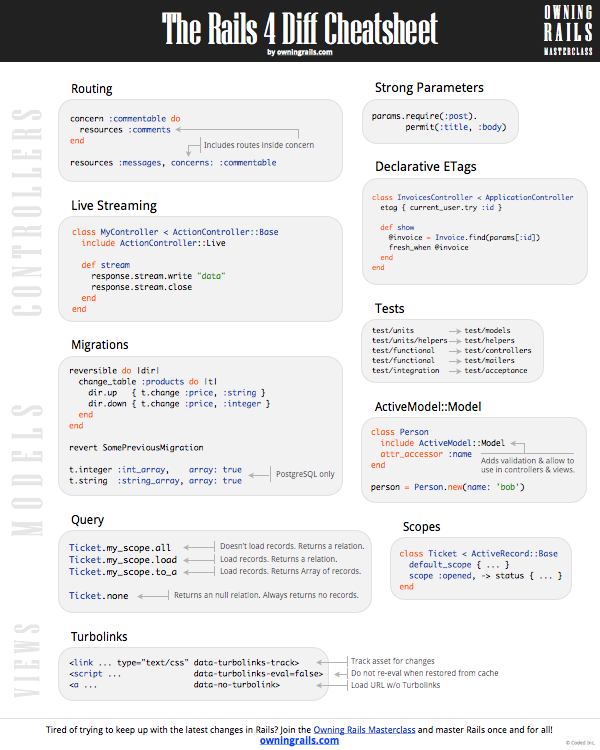600x750 pixels.
Task: Click 'Includes routes inside concern' note
Action: pos(259,145)
